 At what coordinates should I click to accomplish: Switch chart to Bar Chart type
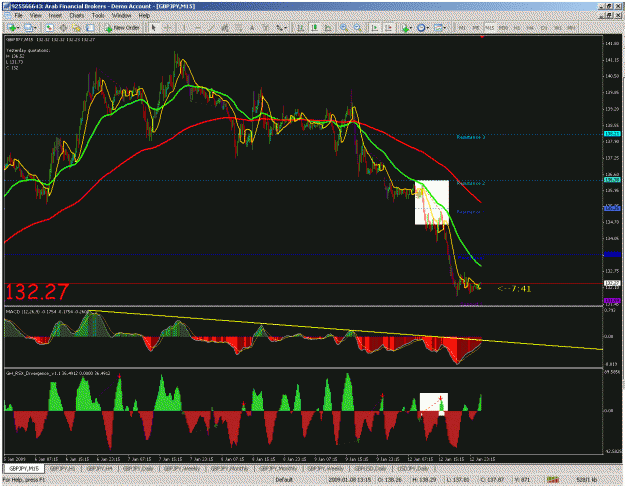point(301,28)
